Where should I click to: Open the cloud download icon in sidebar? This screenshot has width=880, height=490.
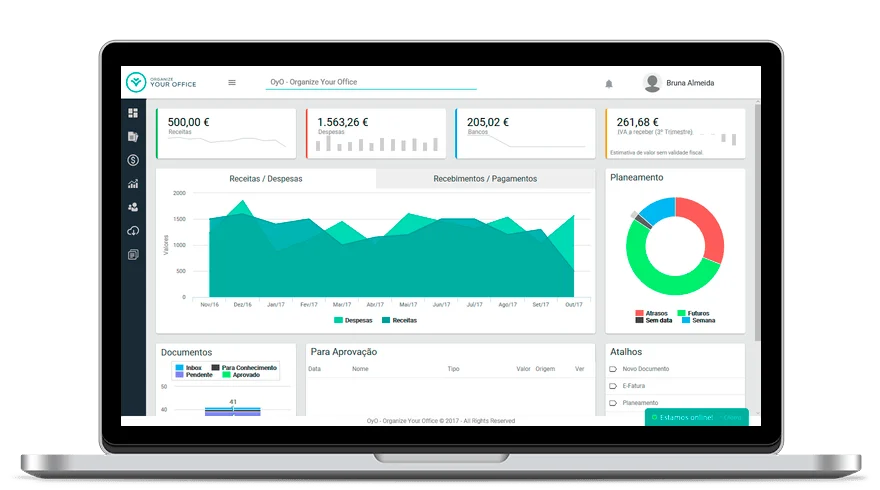point(133,231)
